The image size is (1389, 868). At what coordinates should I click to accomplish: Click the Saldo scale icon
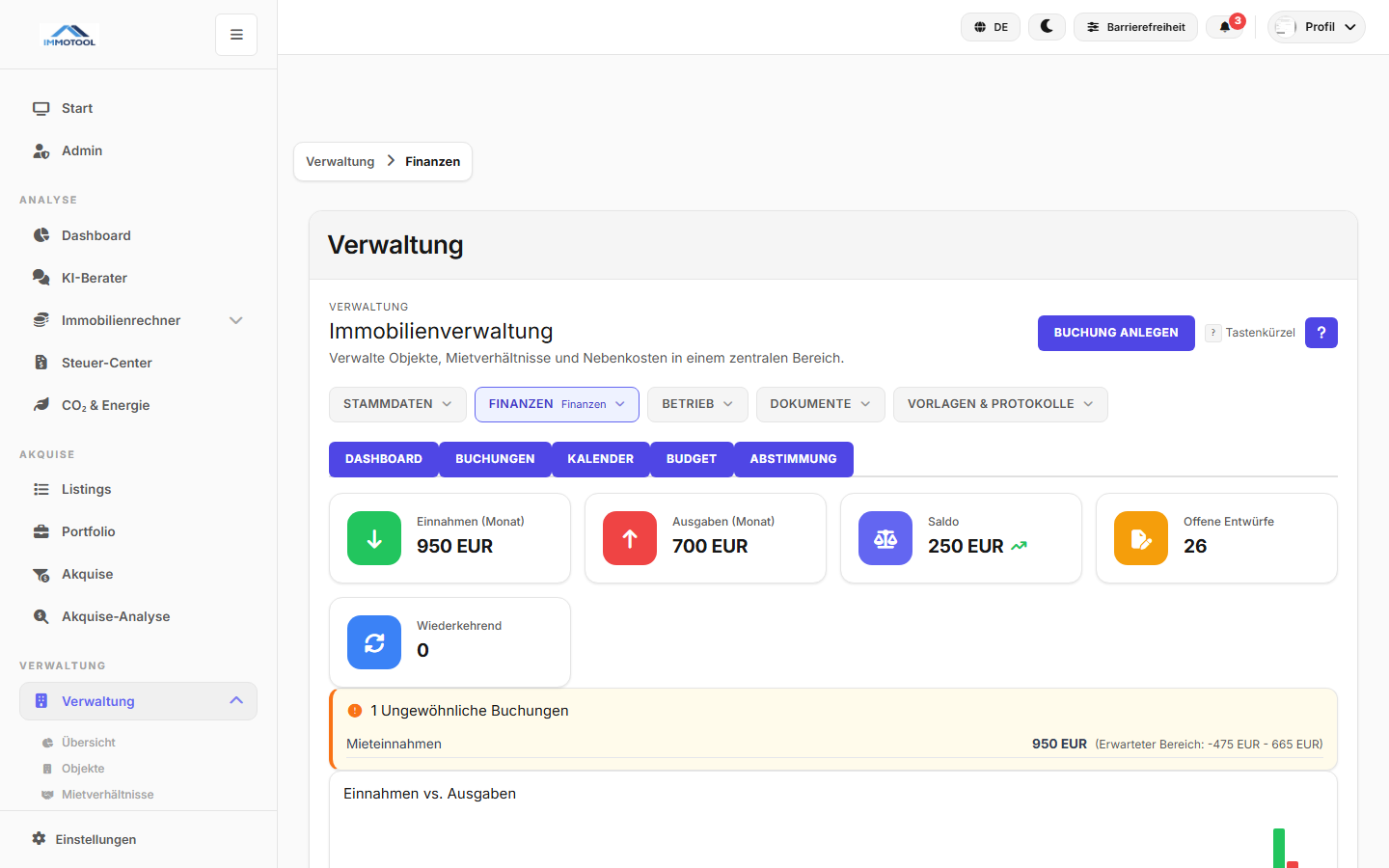tap(885, 538)
